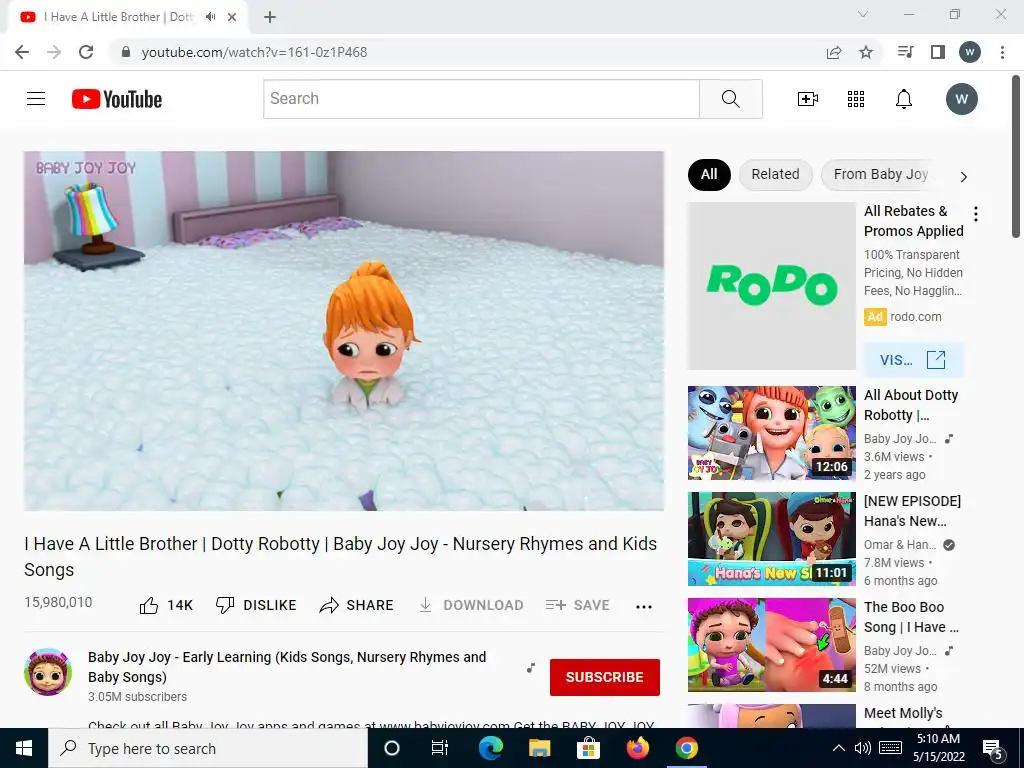The height and width of the screenshot is (768, 1024).
Task: Go to YouTube home via logo
Action: [x=117, y=99]
